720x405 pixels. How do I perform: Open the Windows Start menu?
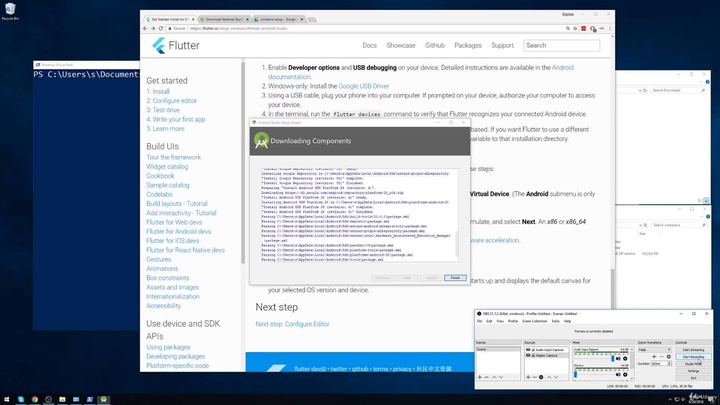[x=7, y=398]
